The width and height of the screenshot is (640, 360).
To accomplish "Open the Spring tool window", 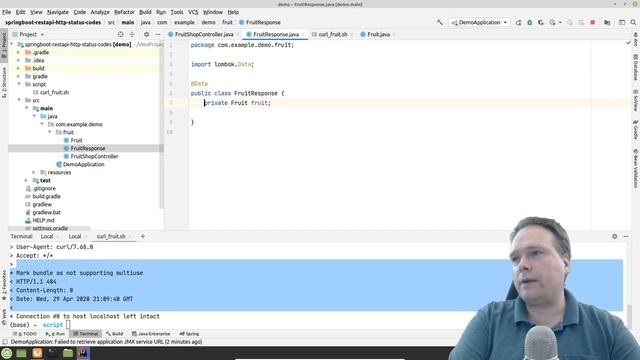I will tap(189, 334).
